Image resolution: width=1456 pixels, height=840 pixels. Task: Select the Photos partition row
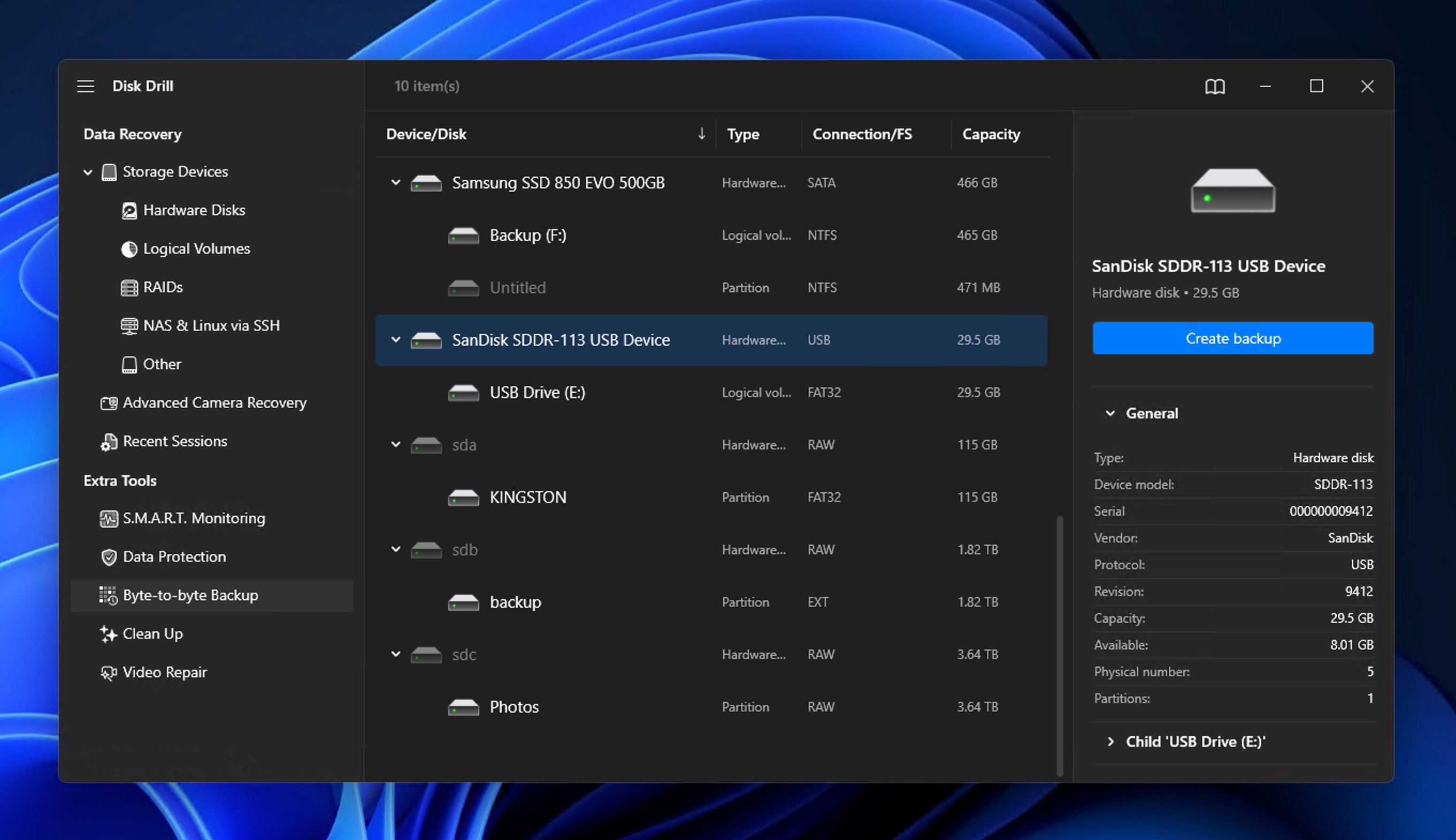point(711,707)
